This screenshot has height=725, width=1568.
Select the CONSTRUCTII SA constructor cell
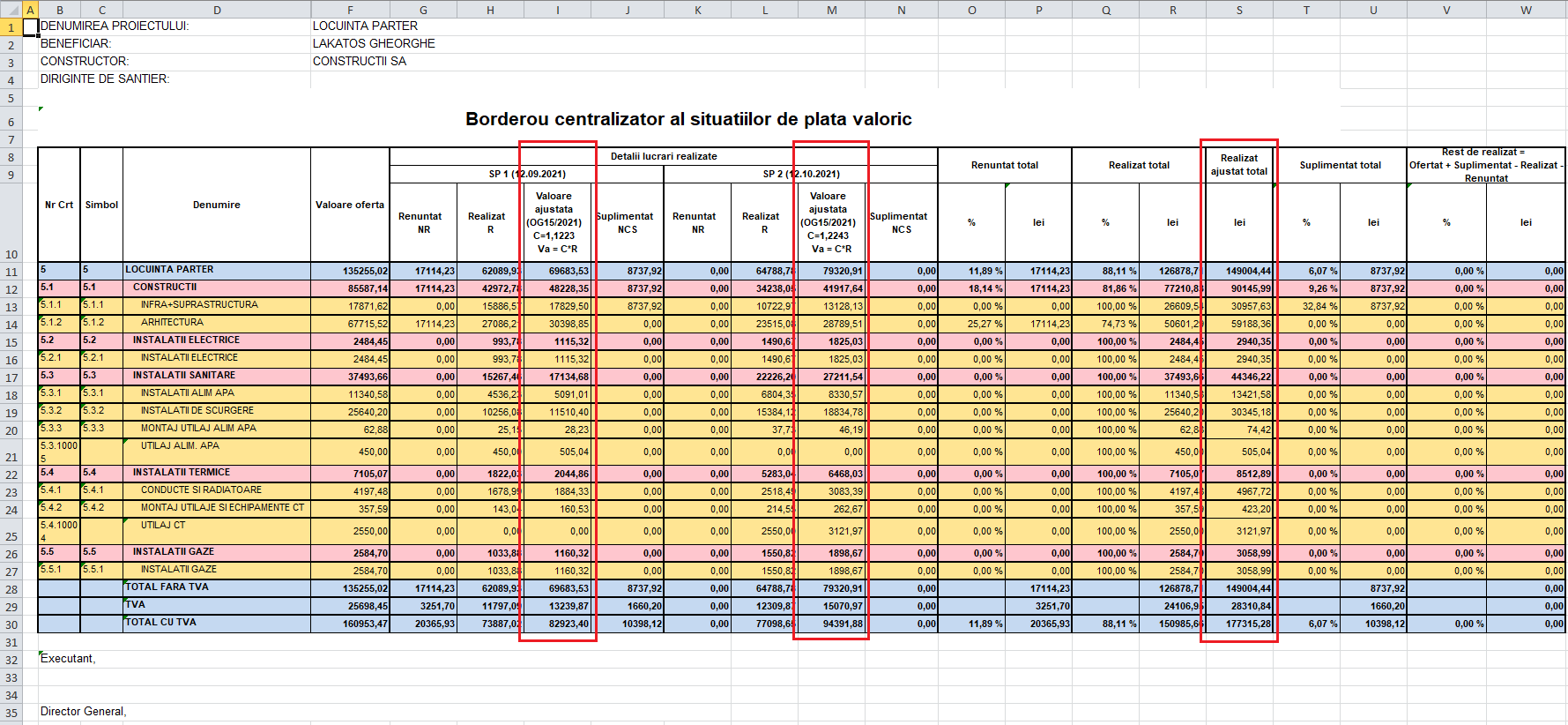(360, 61)
